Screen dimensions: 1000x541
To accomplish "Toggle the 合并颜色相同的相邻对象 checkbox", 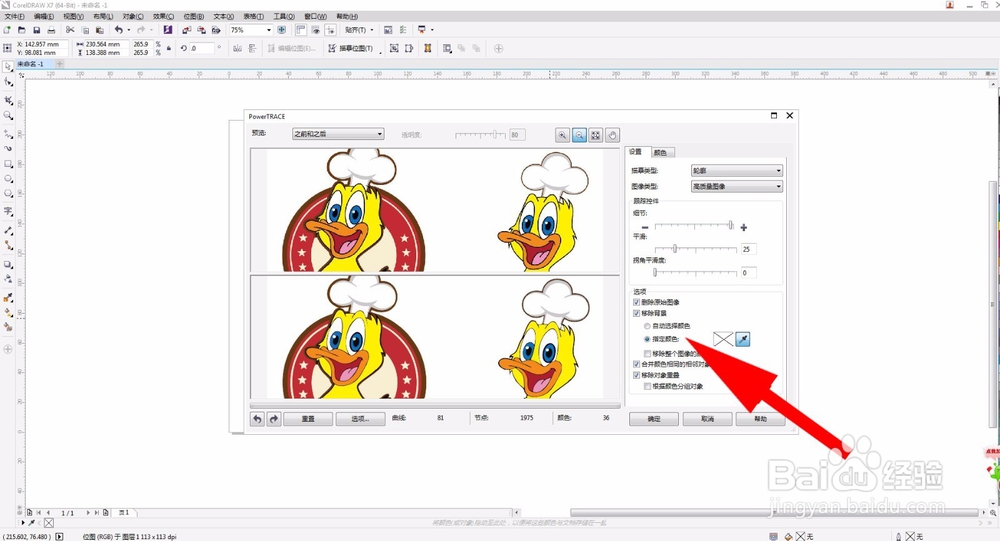I will pyautogui.click(x=636, y=364).
